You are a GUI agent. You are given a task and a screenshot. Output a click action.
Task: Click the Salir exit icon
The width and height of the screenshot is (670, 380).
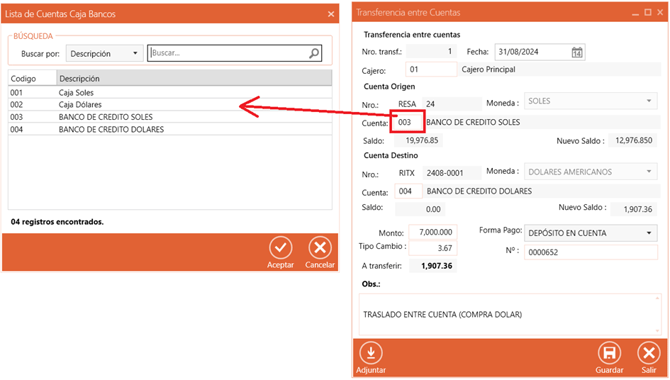tap(649, 353)
